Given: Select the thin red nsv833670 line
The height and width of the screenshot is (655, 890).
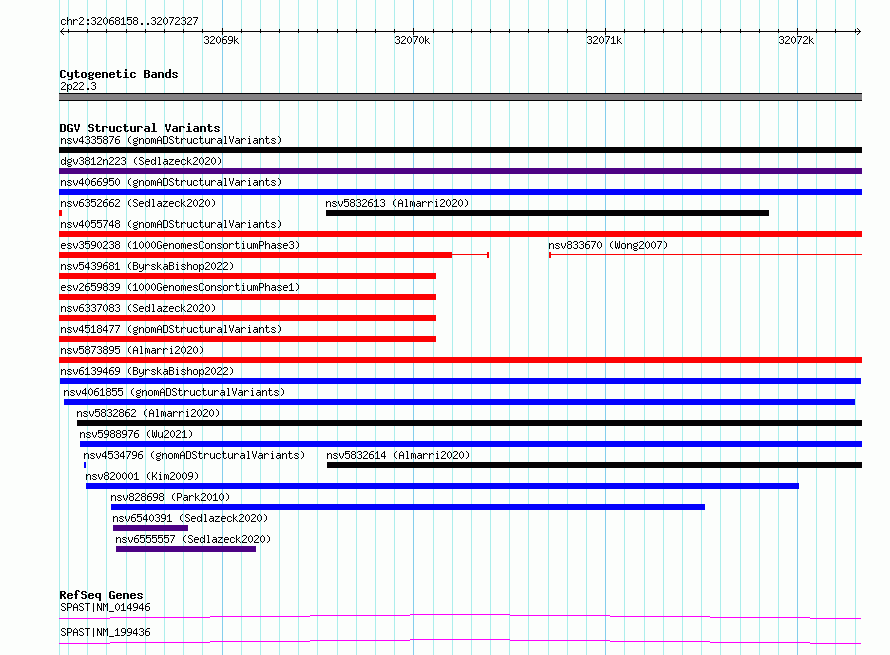Looking at the screenshot, I should click(706, 255).
